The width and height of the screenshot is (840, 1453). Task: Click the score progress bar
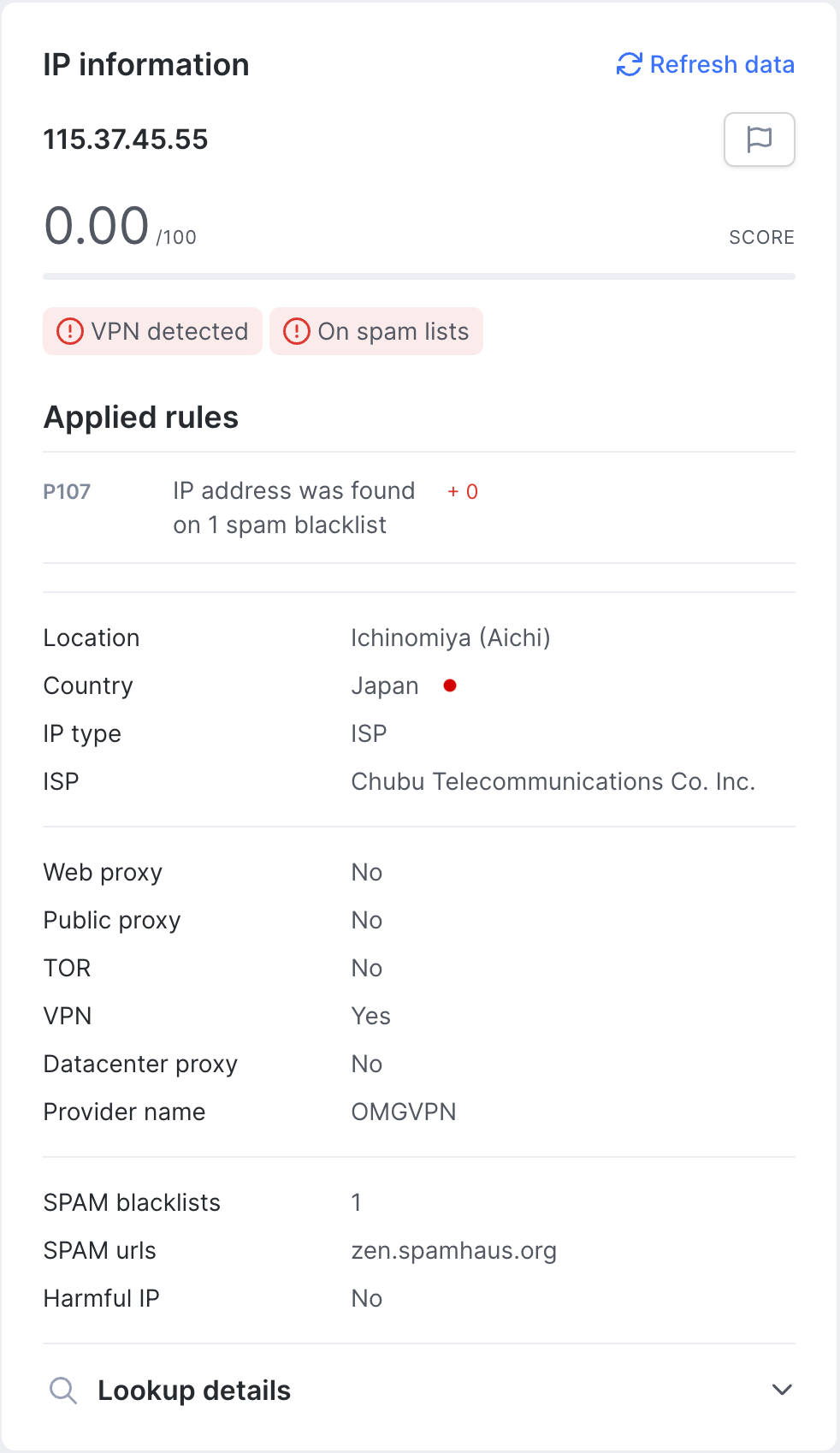(x=419, y=276)
